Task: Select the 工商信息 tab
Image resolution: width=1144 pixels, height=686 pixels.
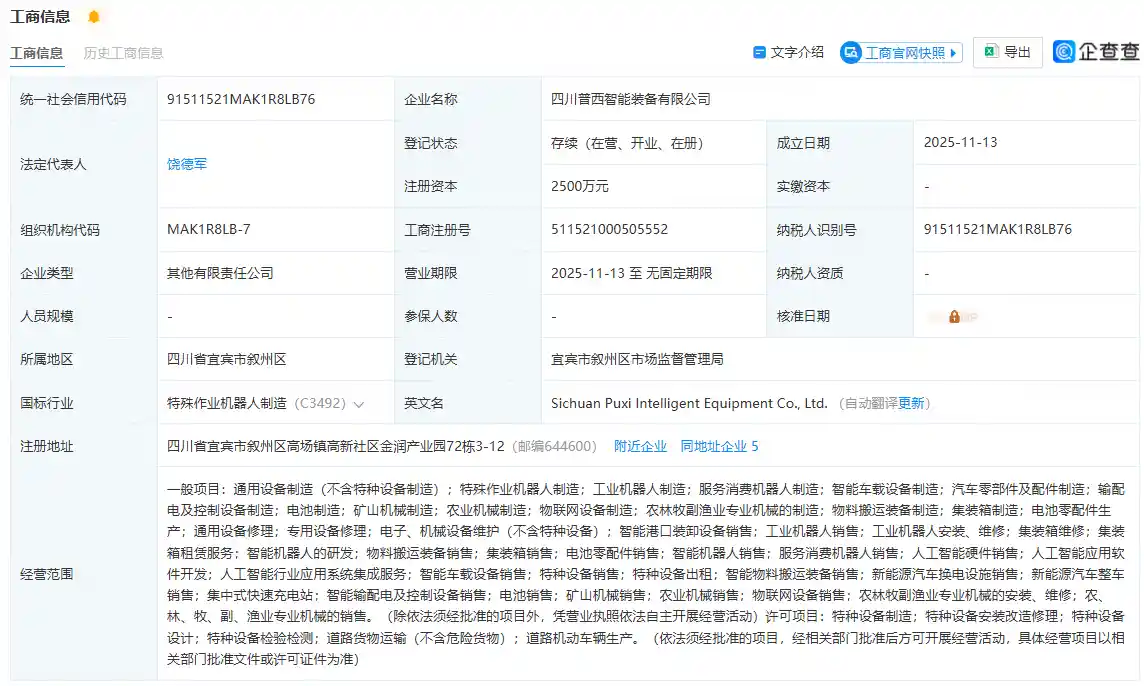Action: pyautogui.click(x=37, y=52)
